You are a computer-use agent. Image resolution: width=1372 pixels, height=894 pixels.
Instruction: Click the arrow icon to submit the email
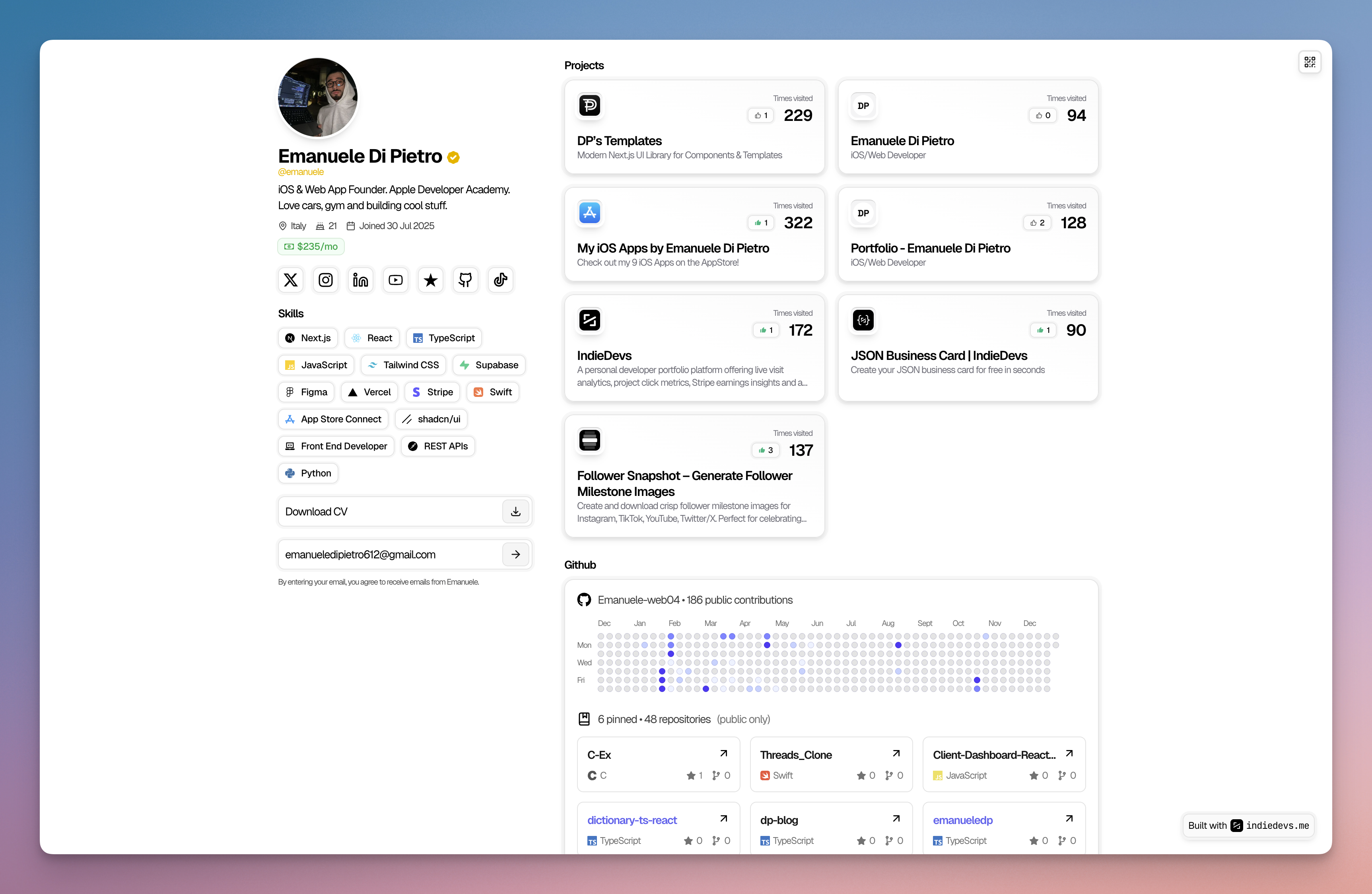pyautogui.click(x=515, y=554)
